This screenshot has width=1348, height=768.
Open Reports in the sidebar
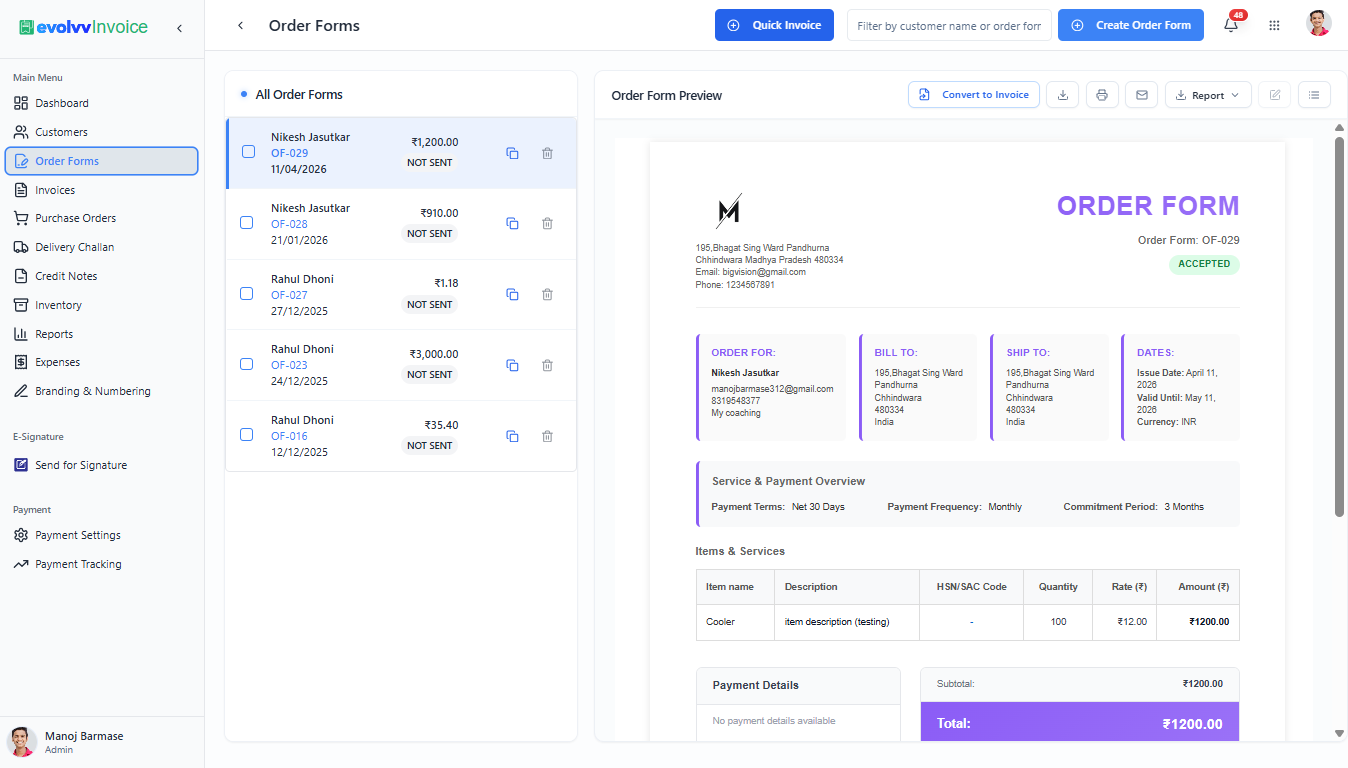102,334
